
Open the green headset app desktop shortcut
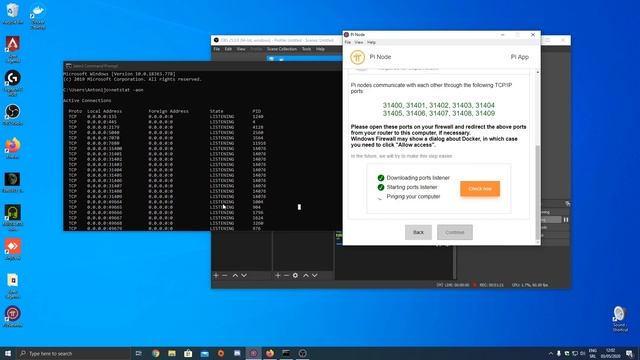coord(13,218)
